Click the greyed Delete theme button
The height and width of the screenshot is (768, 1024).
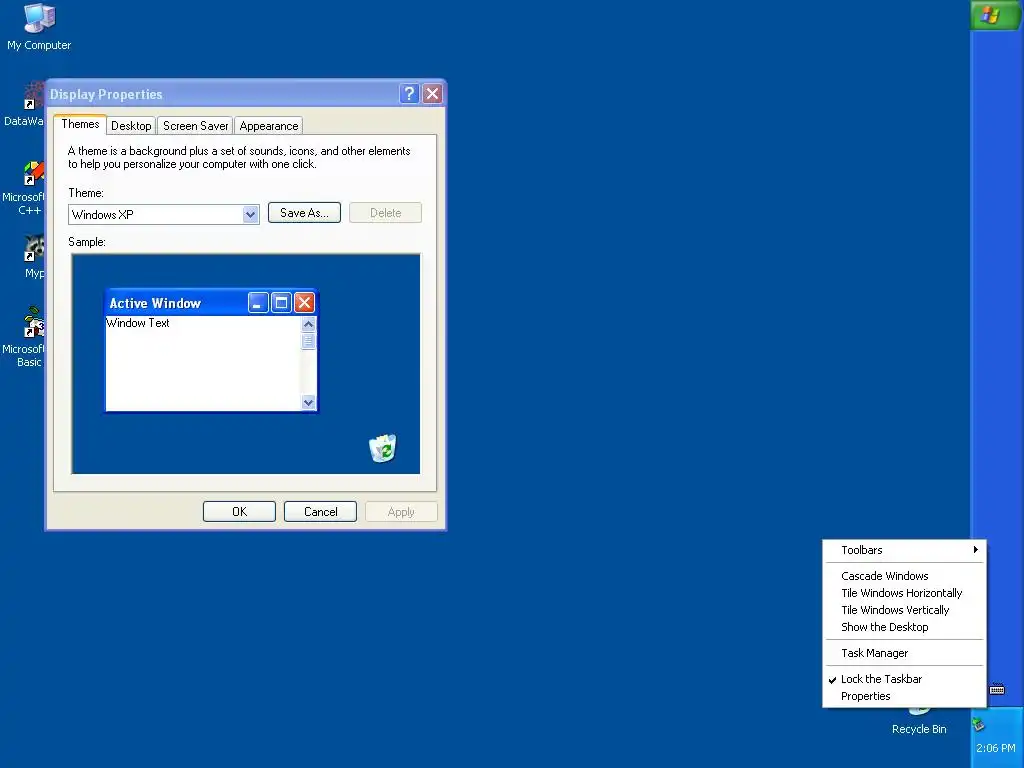pos(385,213)
